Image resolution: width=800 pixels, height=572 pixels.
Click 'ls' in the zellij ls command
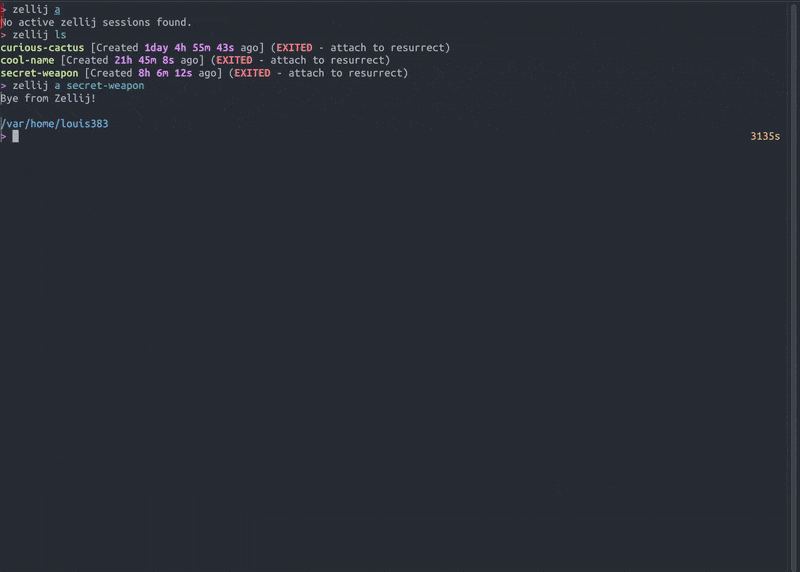coord(60,35)
